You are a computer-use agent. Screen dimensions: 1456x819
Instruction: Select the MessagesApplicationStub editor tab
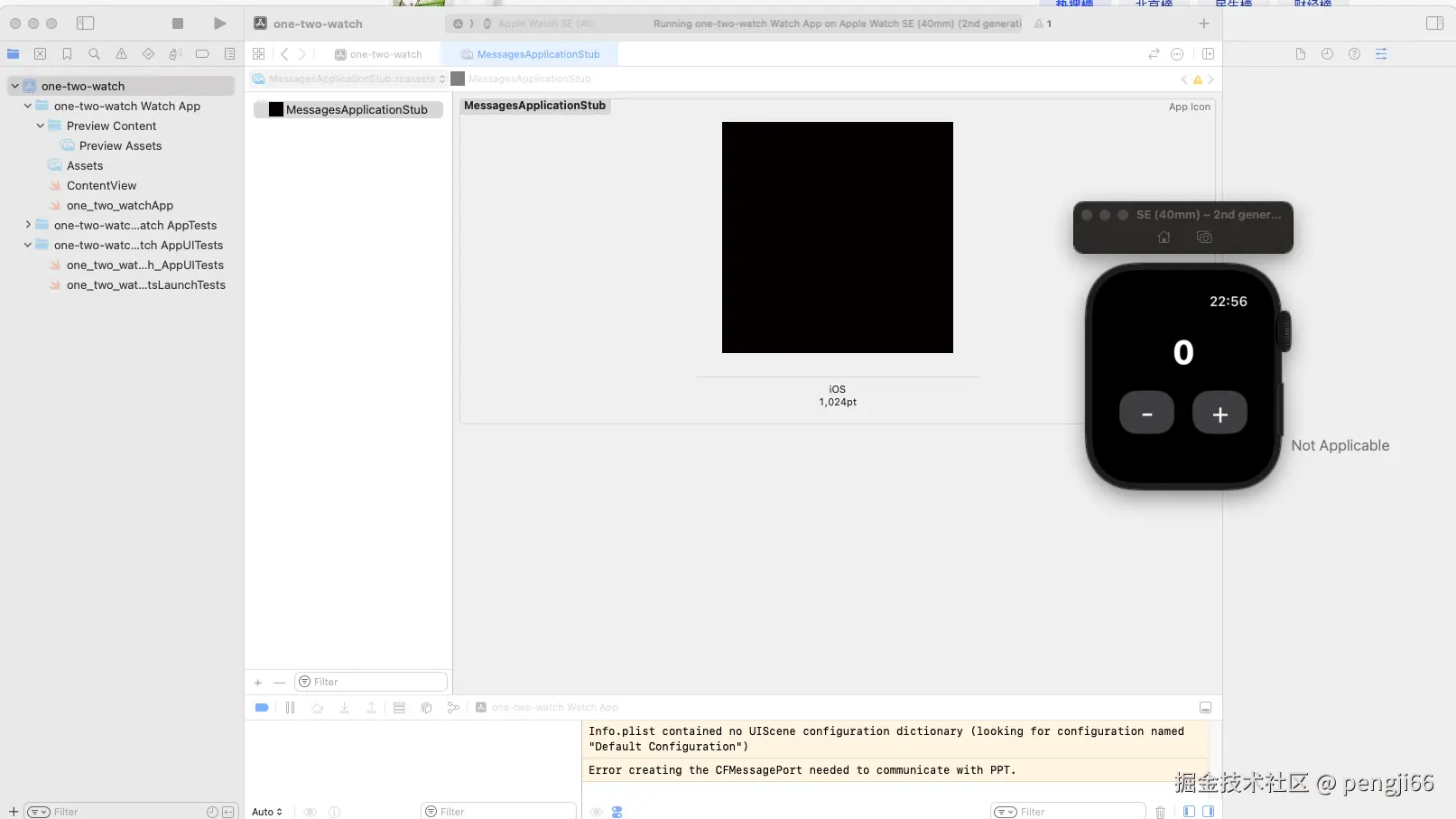coord(530,54)
